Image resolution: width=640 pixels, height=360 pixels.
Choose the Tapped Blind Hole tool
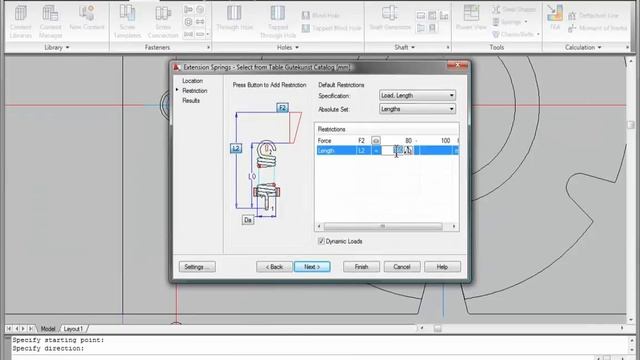tap(331, 28)
